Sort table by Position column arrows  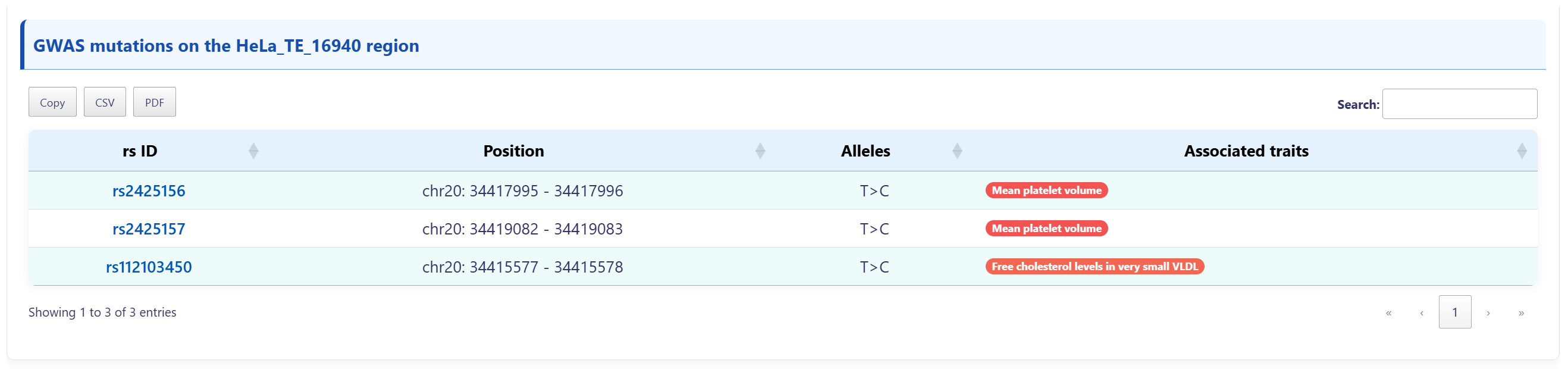pyautogui.click(x=760, y=151)
